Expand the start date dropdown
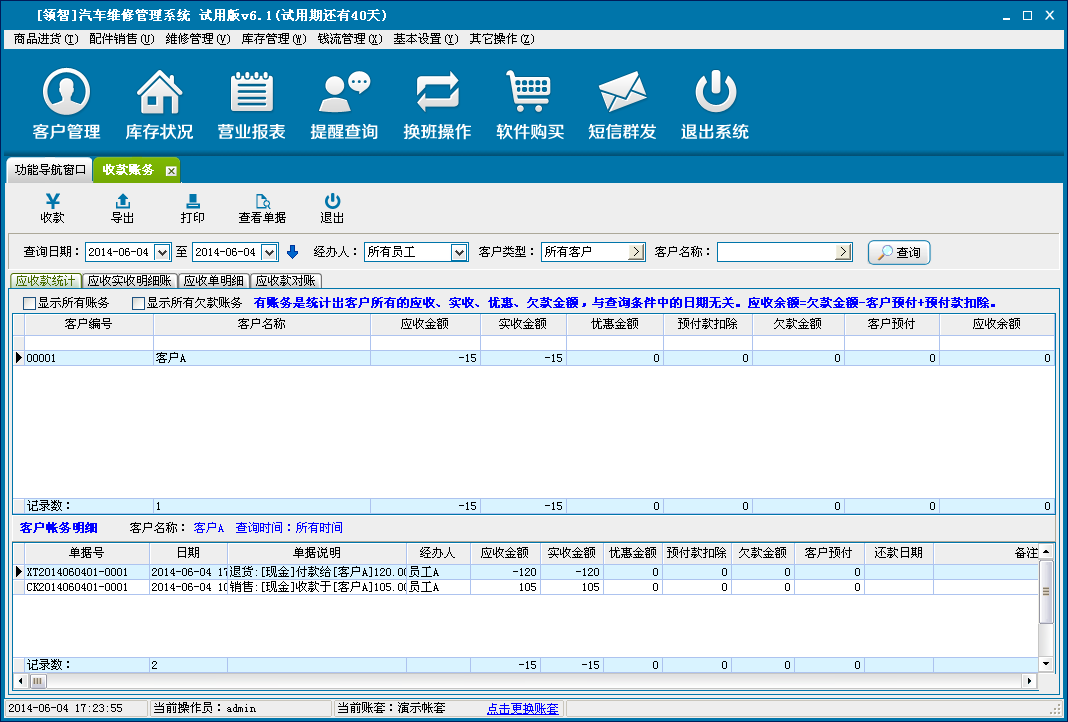 tap(163, 253)
